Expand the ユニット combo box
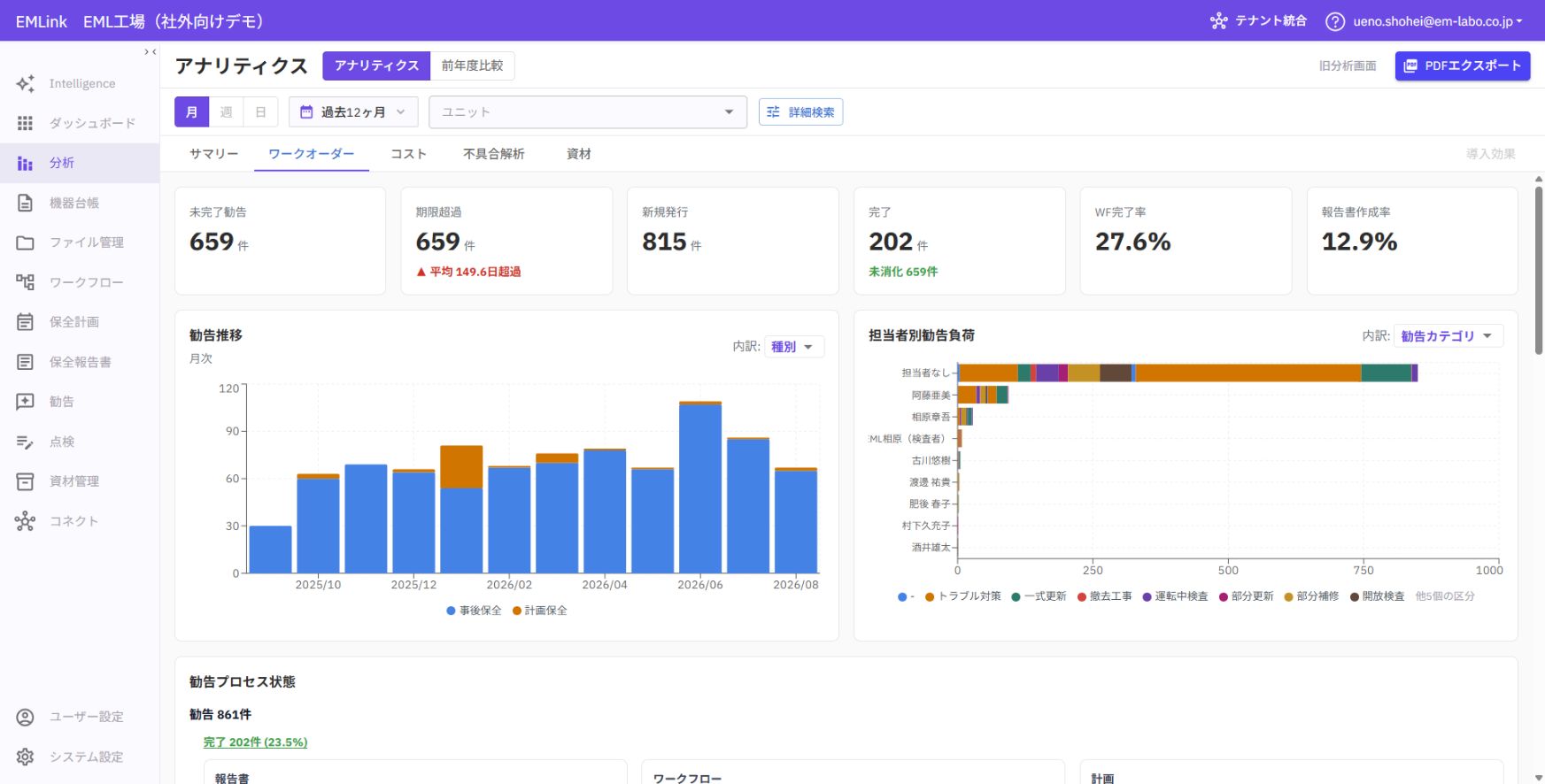1545x784 pixels. pos(588,112)
